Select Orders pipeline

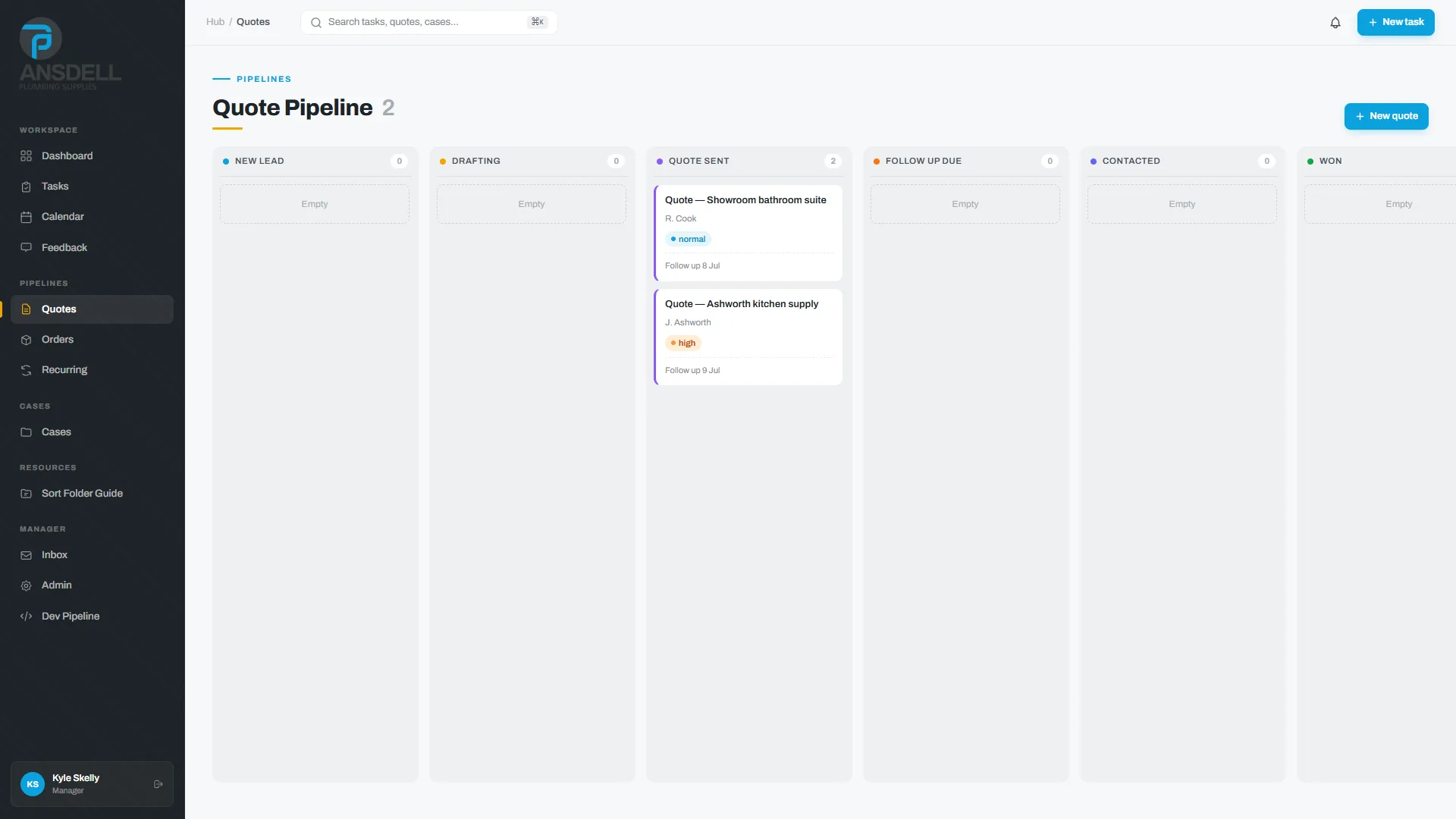92,340
